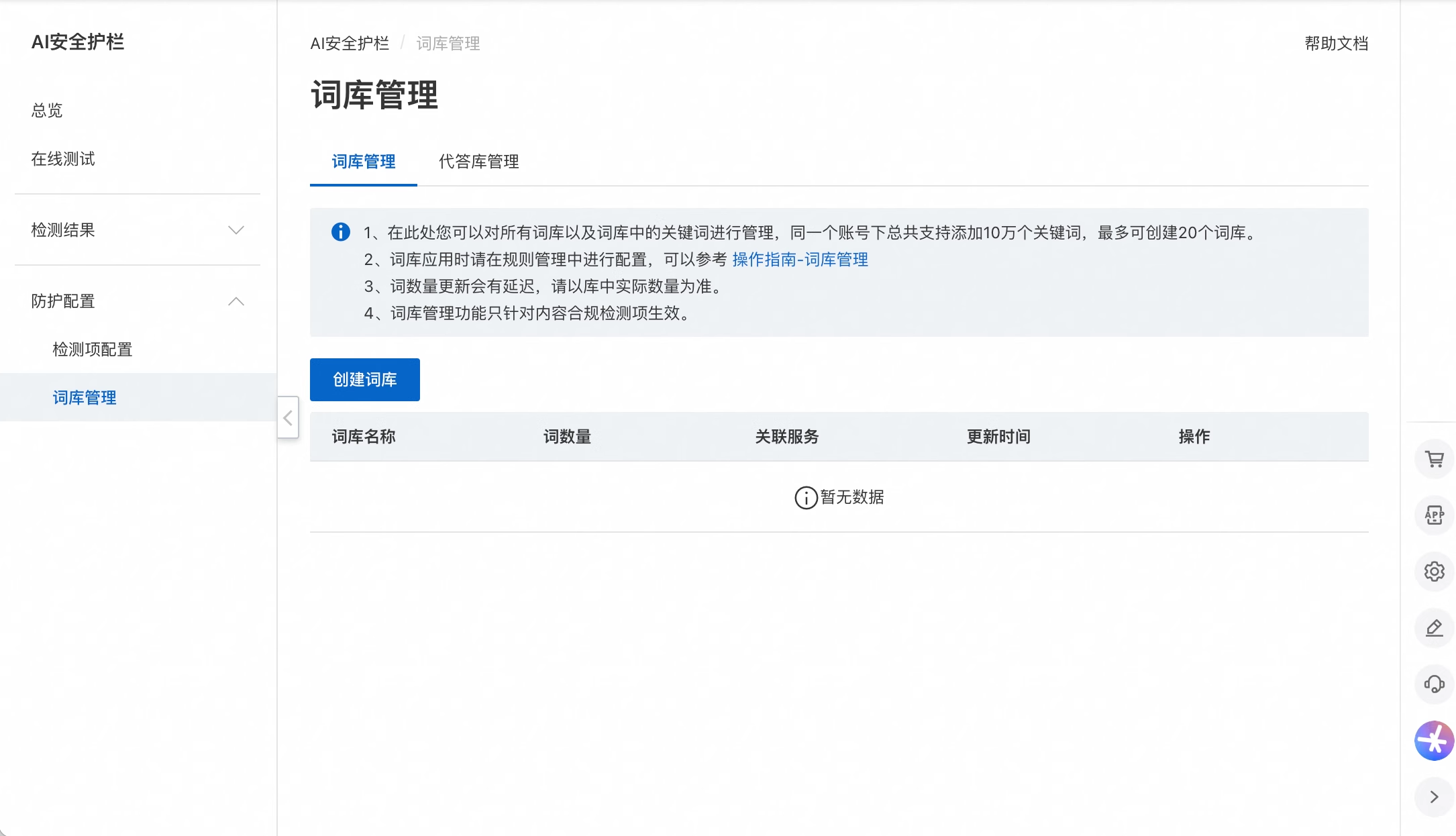Viewport: 1456px width, 836px height.
Task: Open the settings gear icon
Action: [x=1435, y=571]
